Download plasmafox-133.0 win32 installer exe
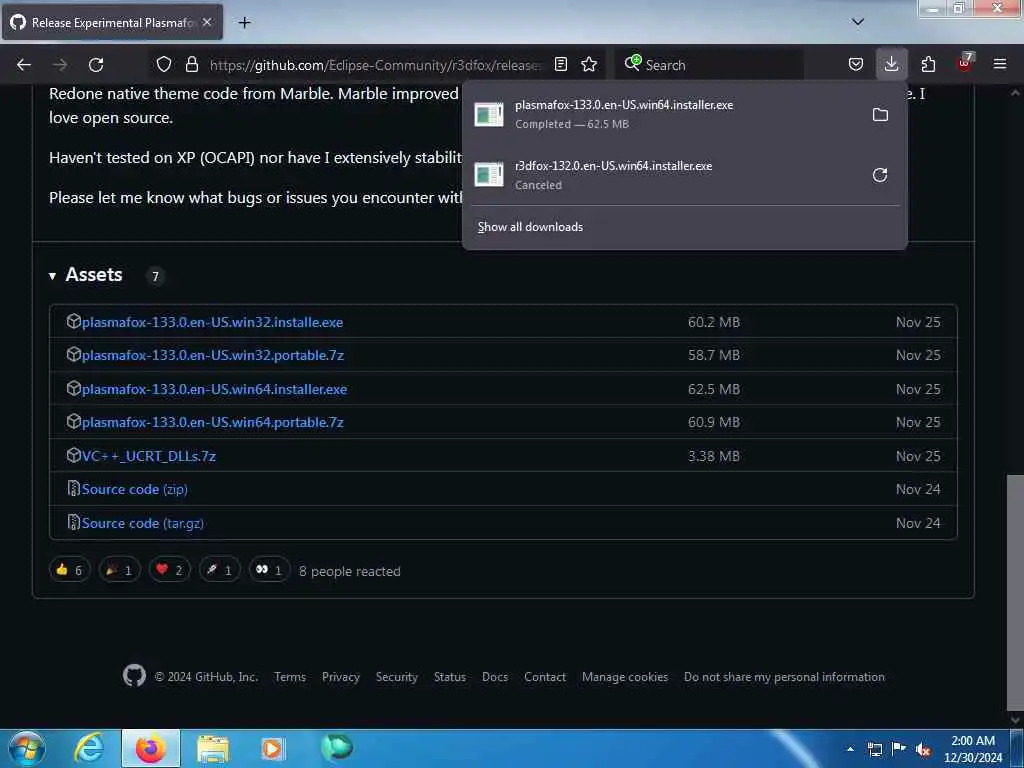 click(x=212, y=322)
